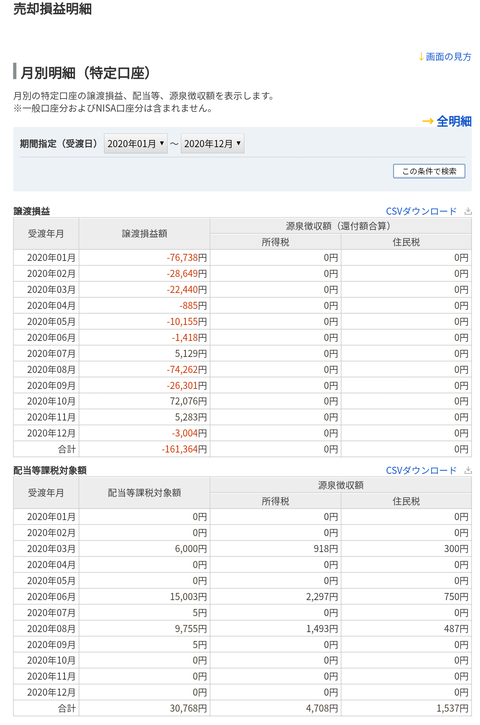Image resolution: width=480 pixels, height=725 pixels.
Task: Select the 487円 resident tax value
Action: point(456,629)
